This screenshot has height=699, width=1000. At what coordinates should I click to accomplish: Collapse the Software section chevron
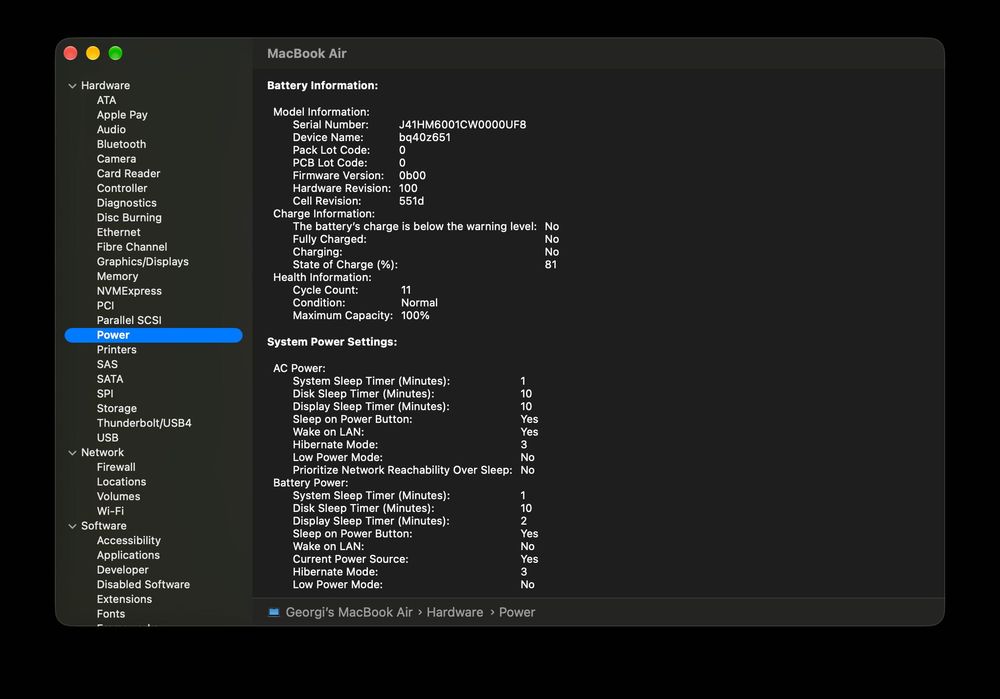pos(72,526)
